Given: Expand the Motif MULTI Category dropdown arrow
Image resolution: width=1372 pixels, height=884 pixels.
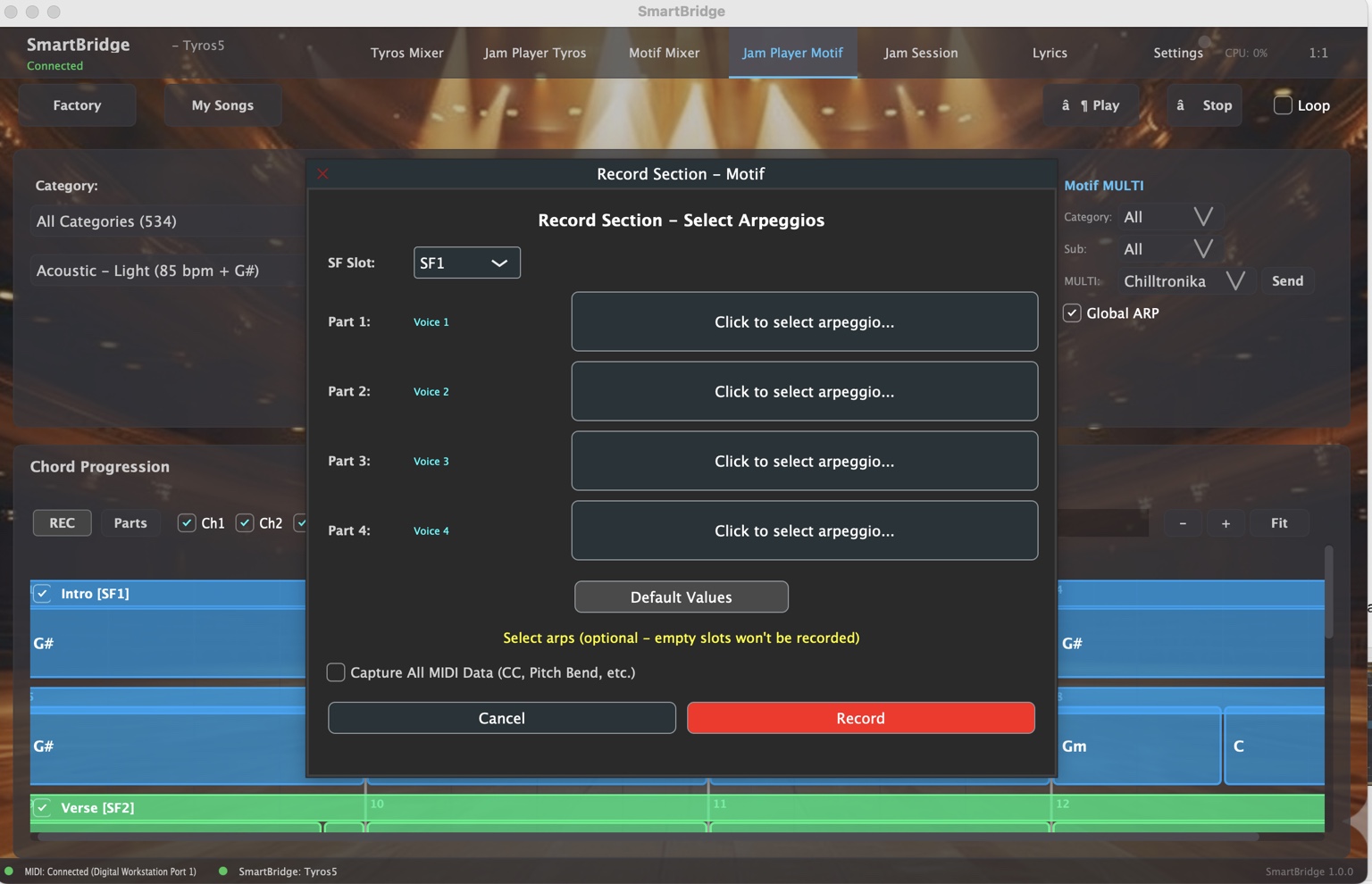Looking at the screenshot, I should tap(1202, 217).
